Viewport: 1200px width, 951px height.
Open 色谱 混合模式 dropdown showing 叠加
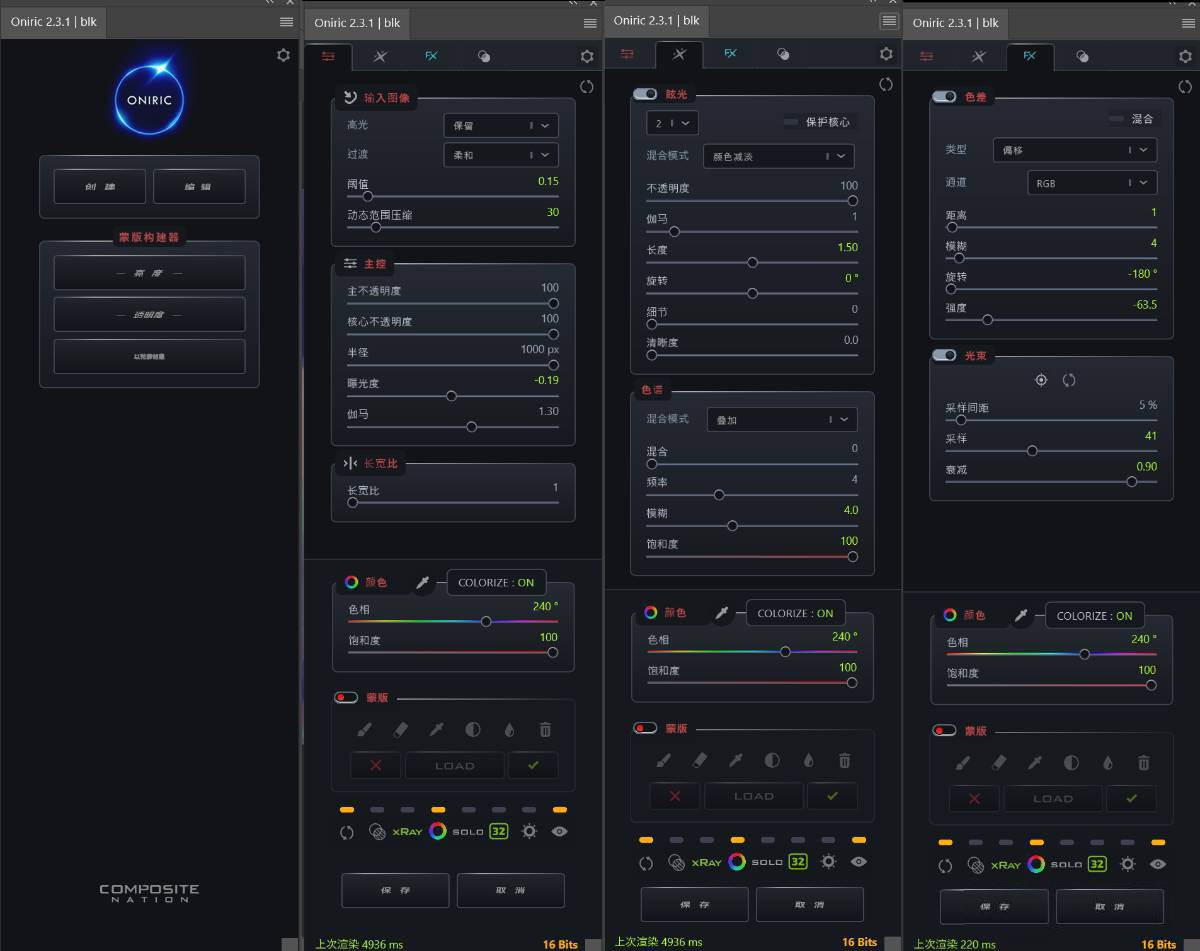(x=782, y=420)
